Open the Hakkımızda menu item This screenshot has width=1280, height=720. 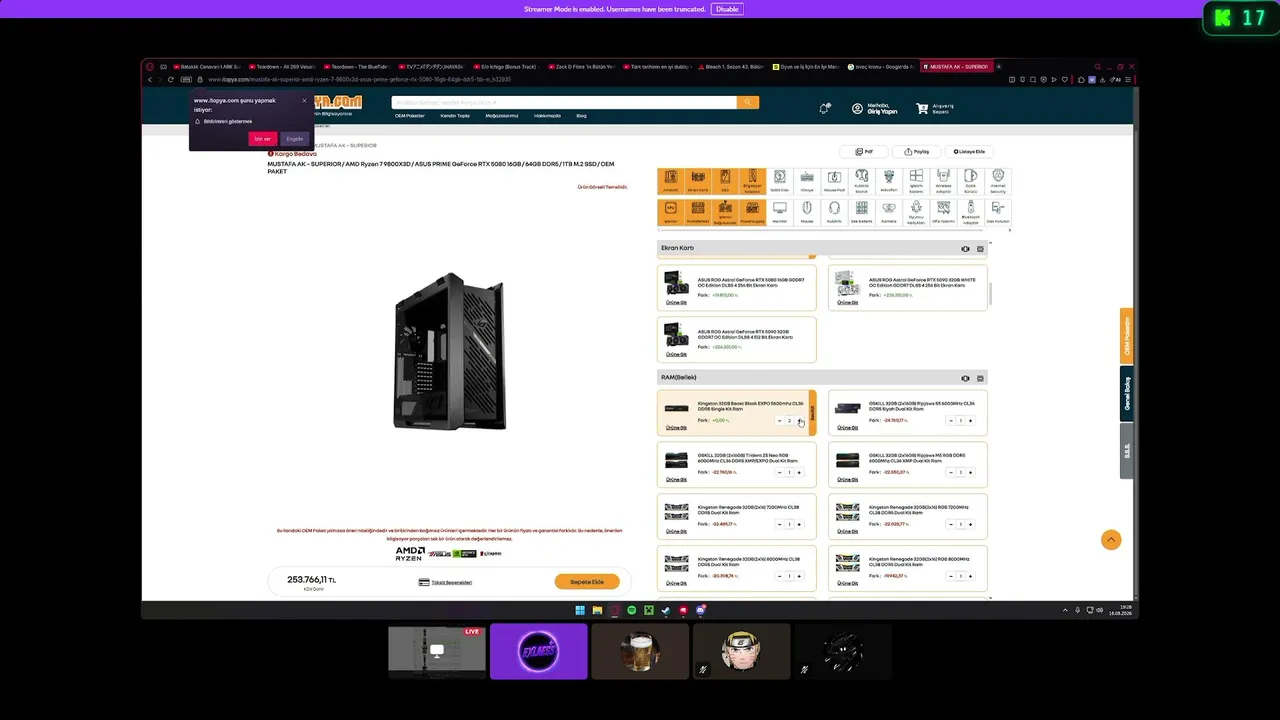(x=547, y=115)
